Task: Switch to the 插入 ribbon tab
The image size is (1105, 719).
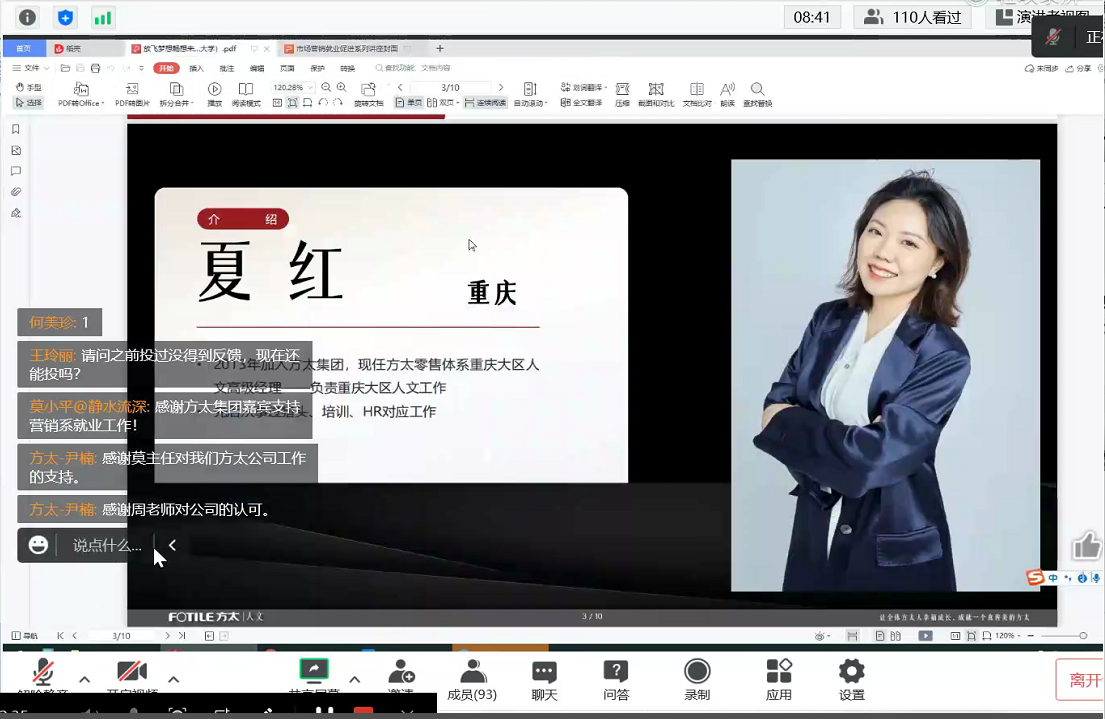Action: 196,68
